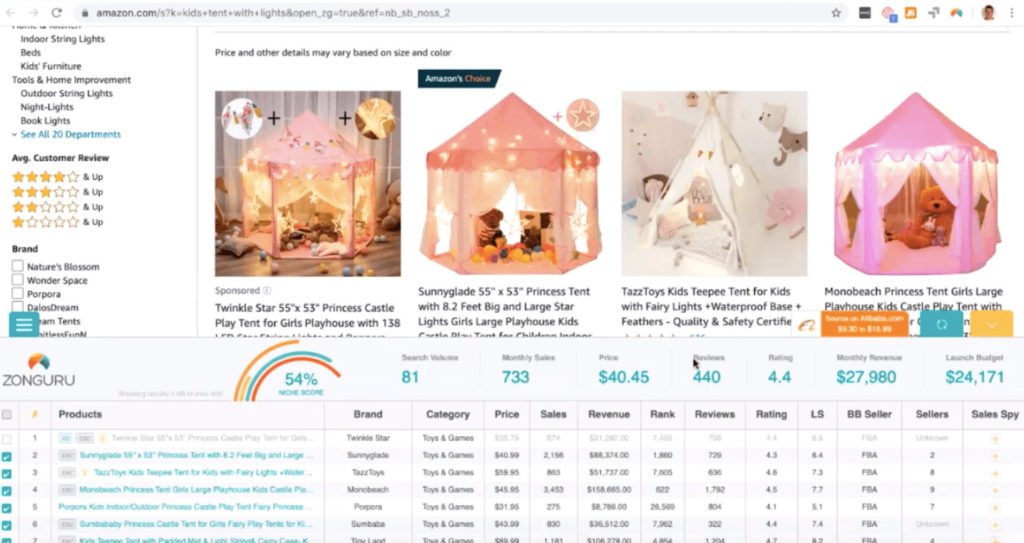Click the Alibaba logo icon
The width and height of the screenshot is (1024, 543).
[x=807, y=325]
